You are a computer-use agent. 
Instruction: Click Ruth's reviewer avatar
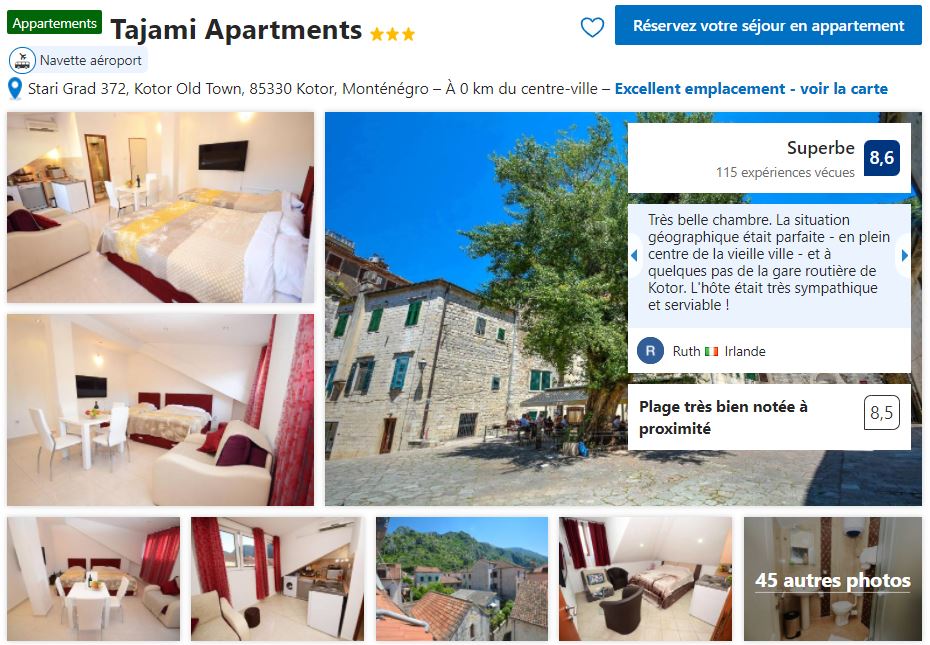point(650,351)
